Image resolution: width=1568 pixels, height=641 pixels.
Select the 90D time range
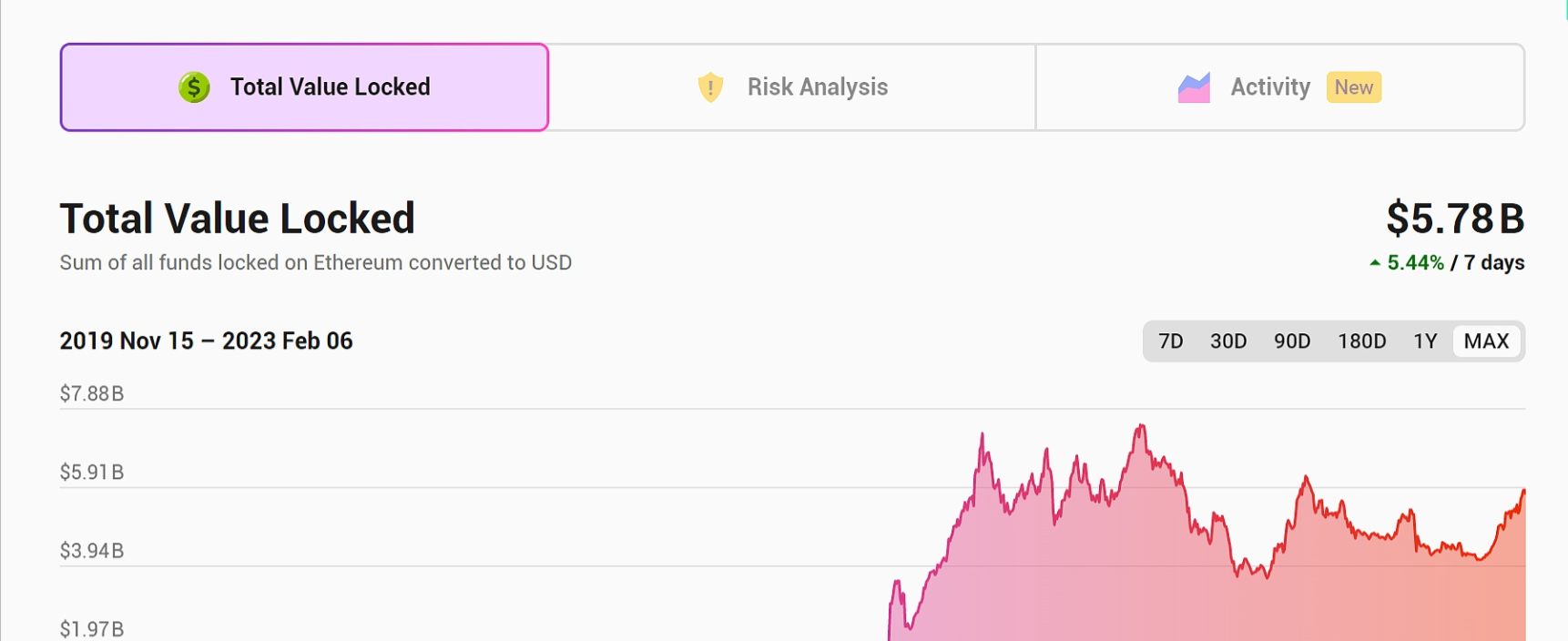click(x=1291, y=341)
